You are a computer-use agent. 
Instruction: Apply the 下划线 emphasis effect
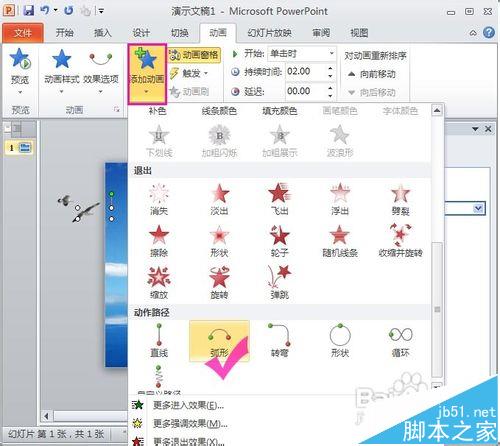159,141
